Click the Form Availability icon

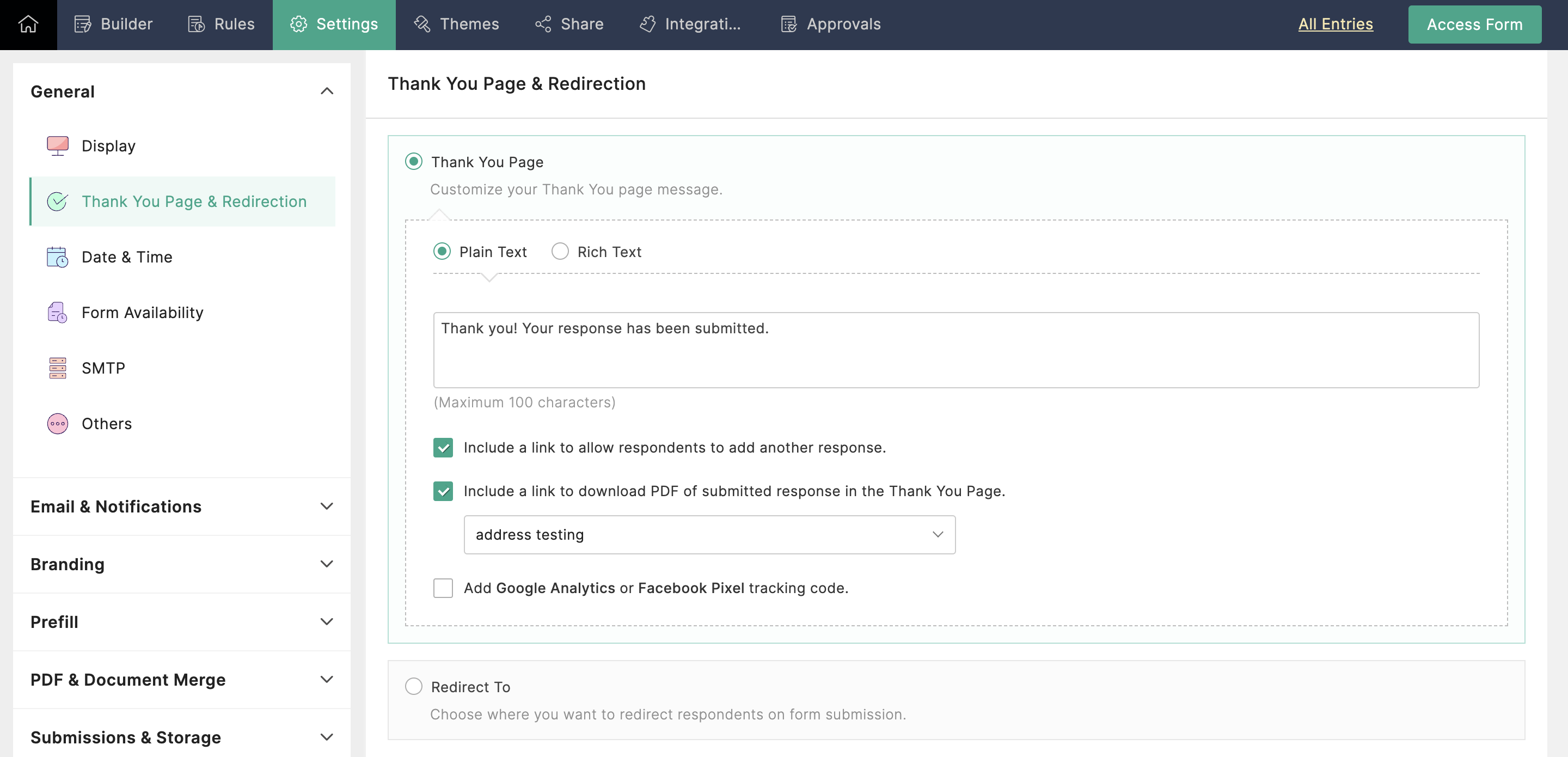tap(57, 313)
